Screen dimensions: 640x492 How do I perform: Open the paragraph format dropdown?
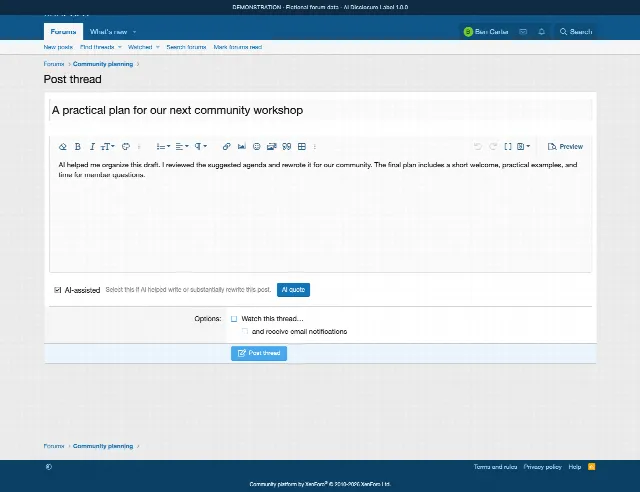200,147
